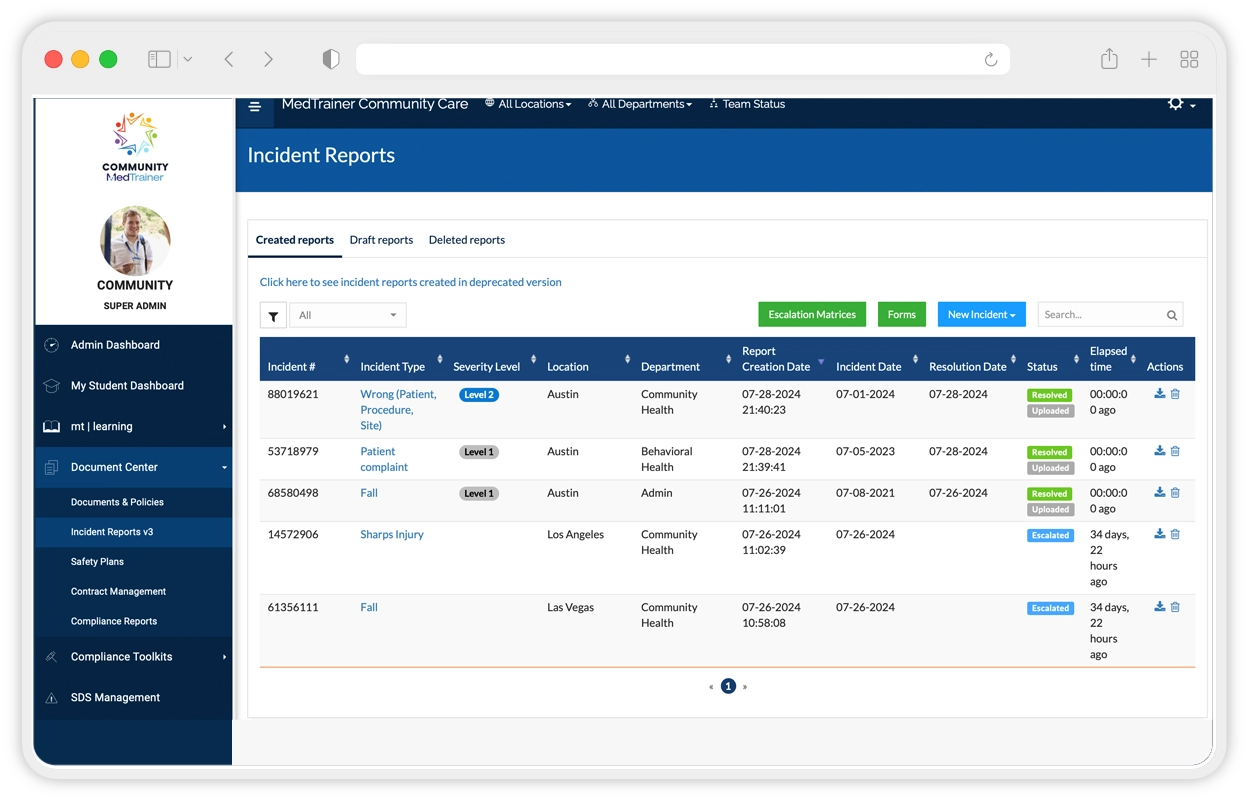The image size is (1250, 800).
Task: Collapse the Document Center menu
Action: [224, 468]
